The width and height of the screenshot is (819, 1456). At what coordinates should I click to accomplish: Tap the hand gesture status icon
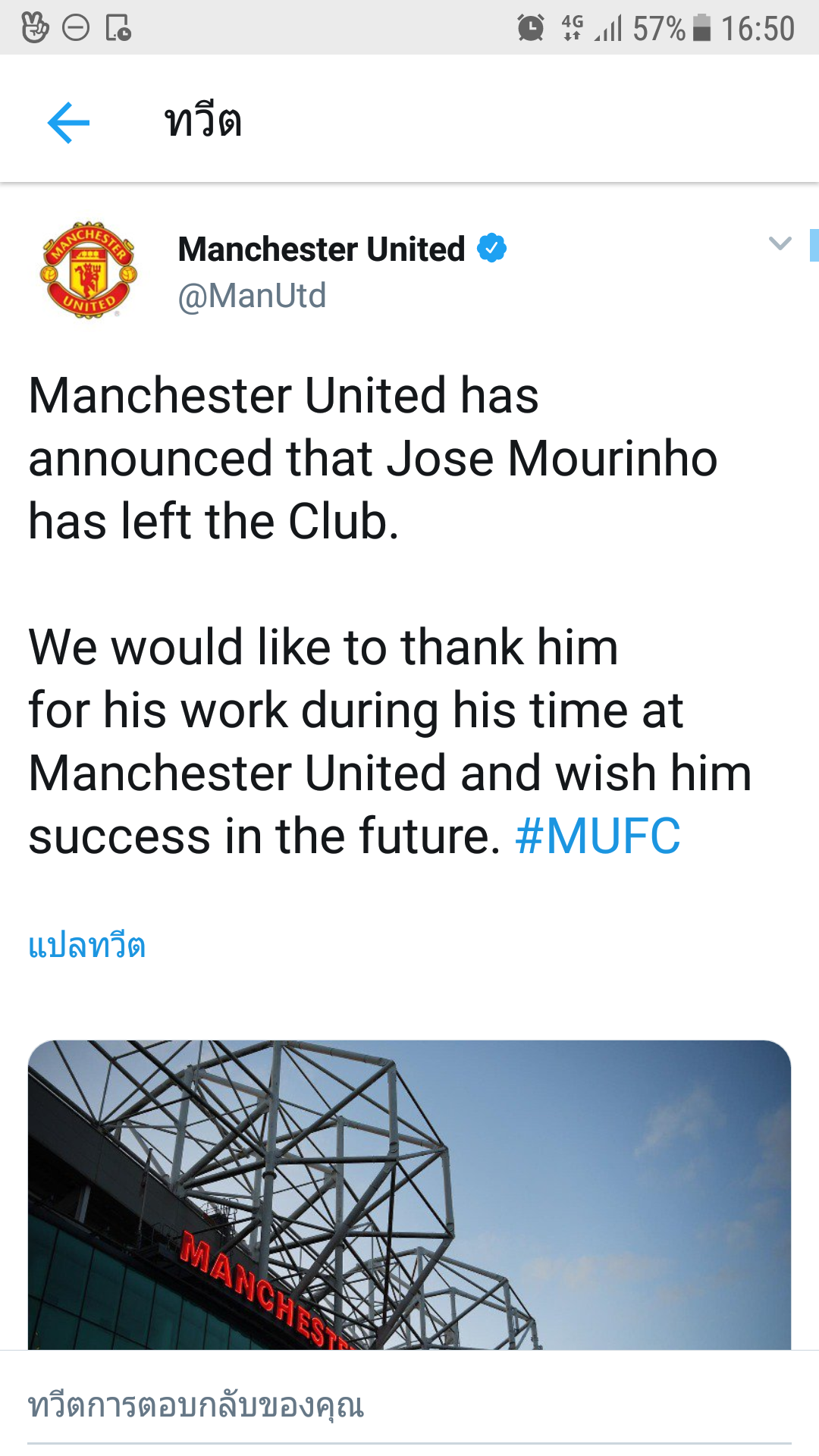pos(35,28)
